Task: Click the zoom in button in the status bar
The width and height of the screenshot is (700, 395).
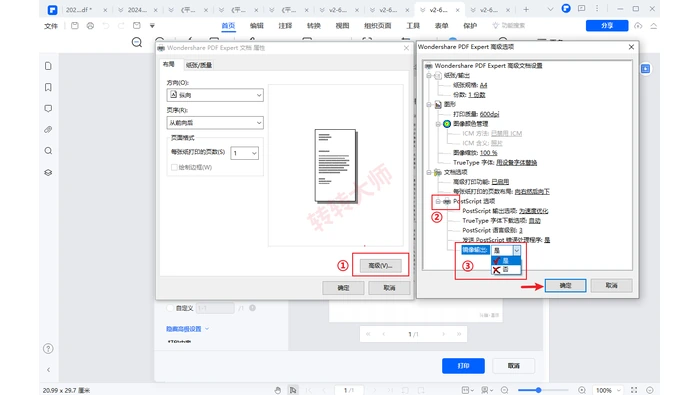Action: (582, 390)
